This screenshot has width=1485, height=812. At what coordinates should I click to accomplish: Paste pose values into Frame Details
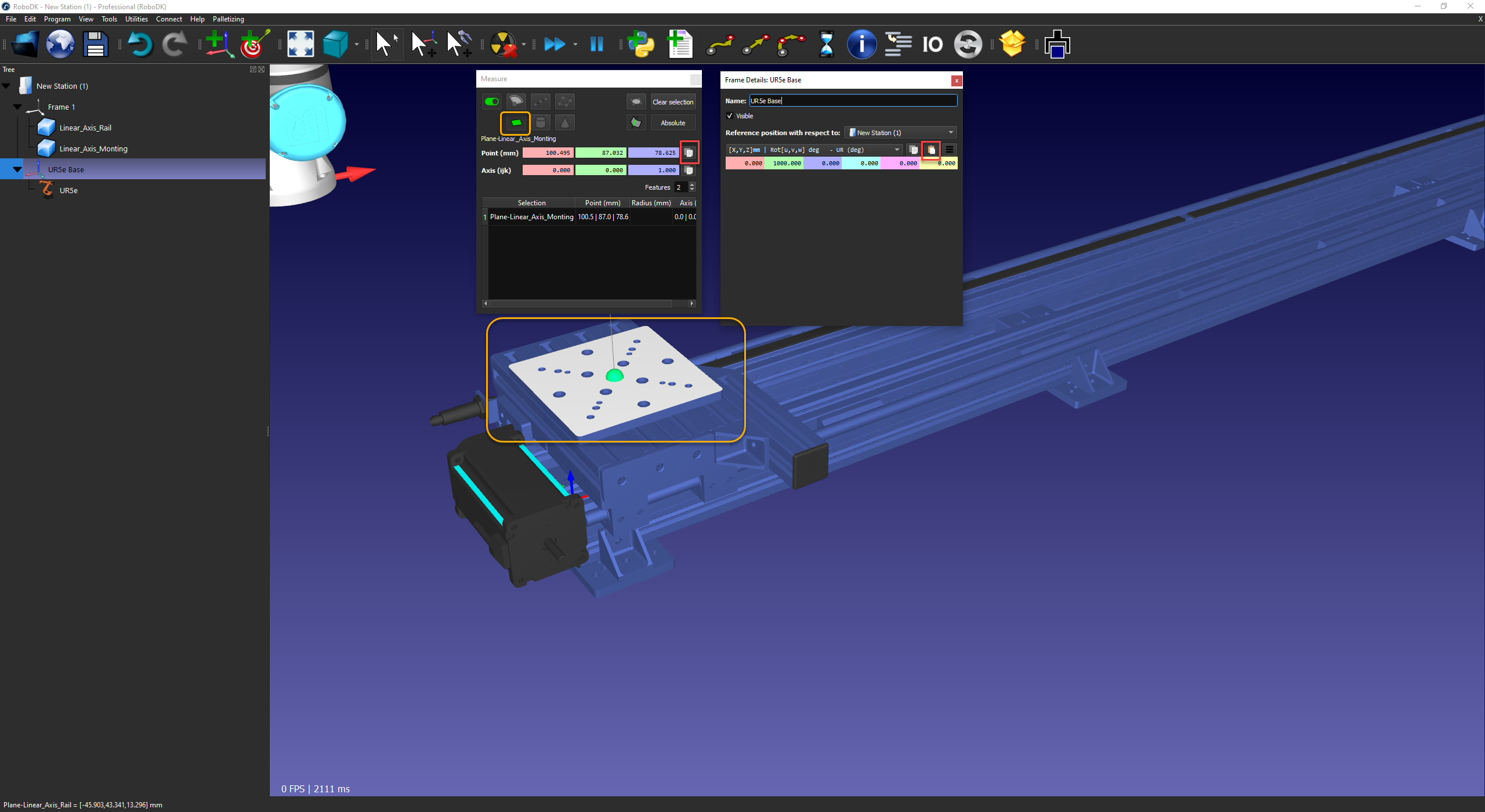[x=931, y=150]
